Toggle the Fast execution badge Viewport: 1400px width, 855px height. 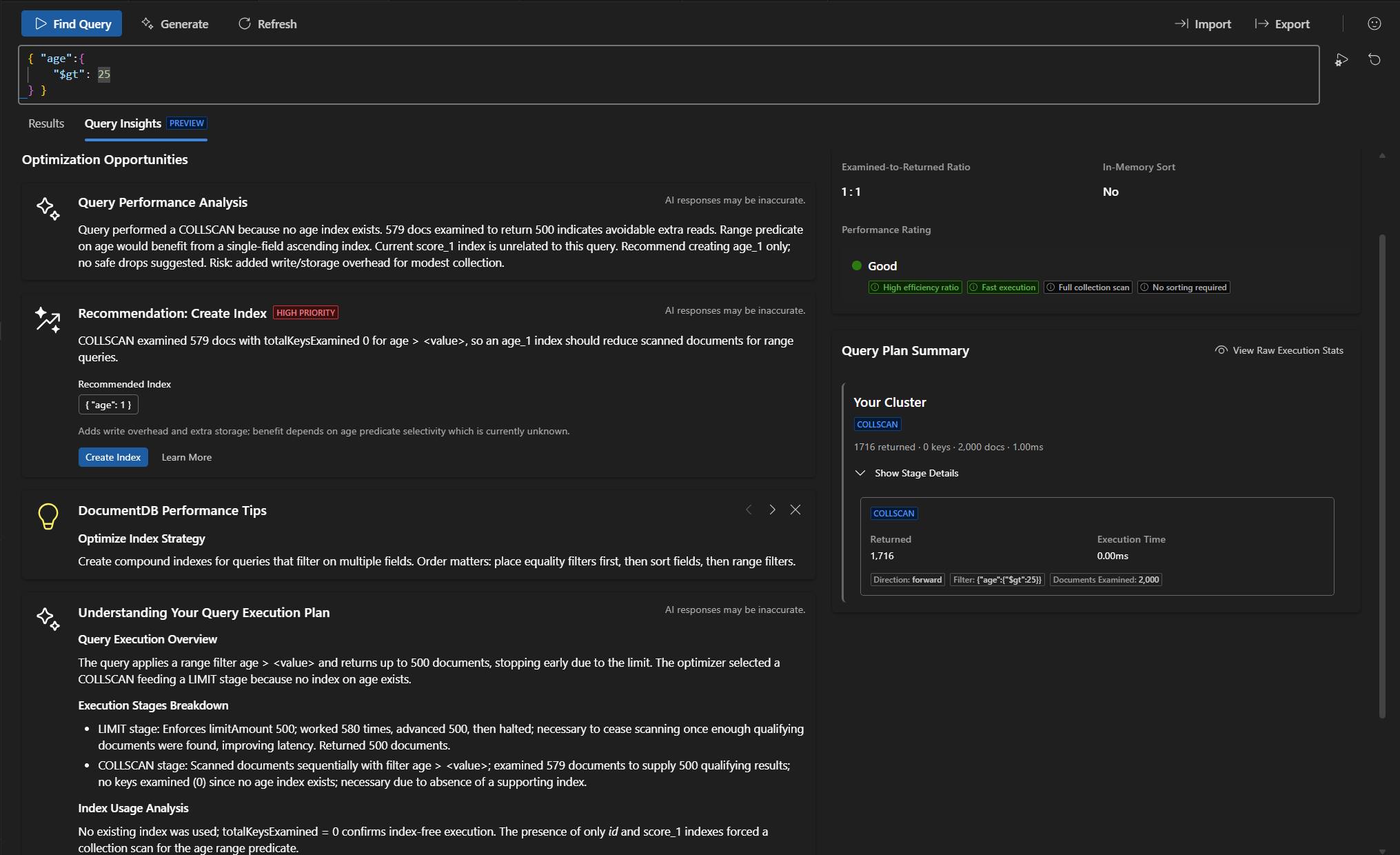[x=1002, y=288]
